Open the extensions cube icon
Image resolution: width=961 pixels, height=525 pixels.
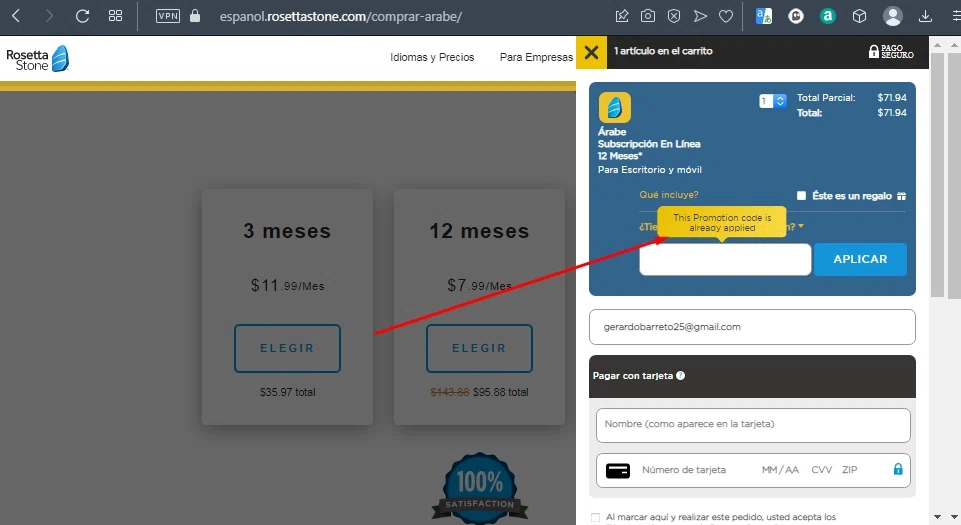[859, 17]
